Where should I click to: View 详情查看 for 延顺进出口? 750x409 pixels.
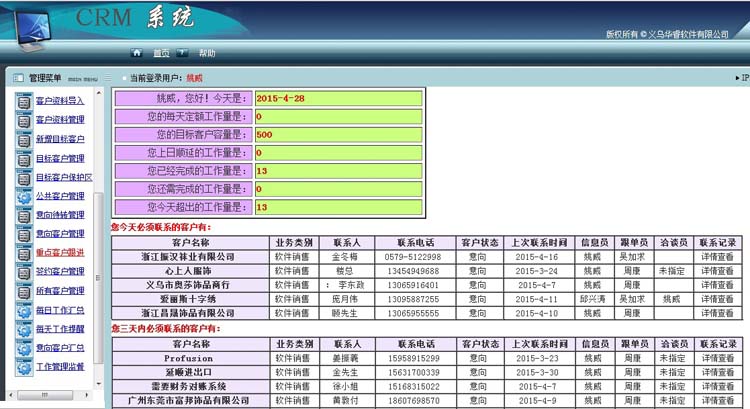click(717, 372)
